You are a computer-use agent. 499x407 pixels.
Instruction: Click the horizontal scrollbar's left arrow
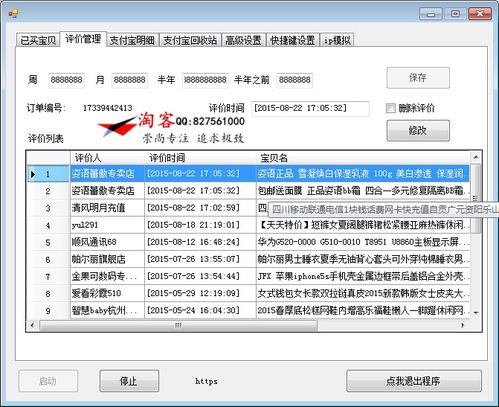(32, 325)
